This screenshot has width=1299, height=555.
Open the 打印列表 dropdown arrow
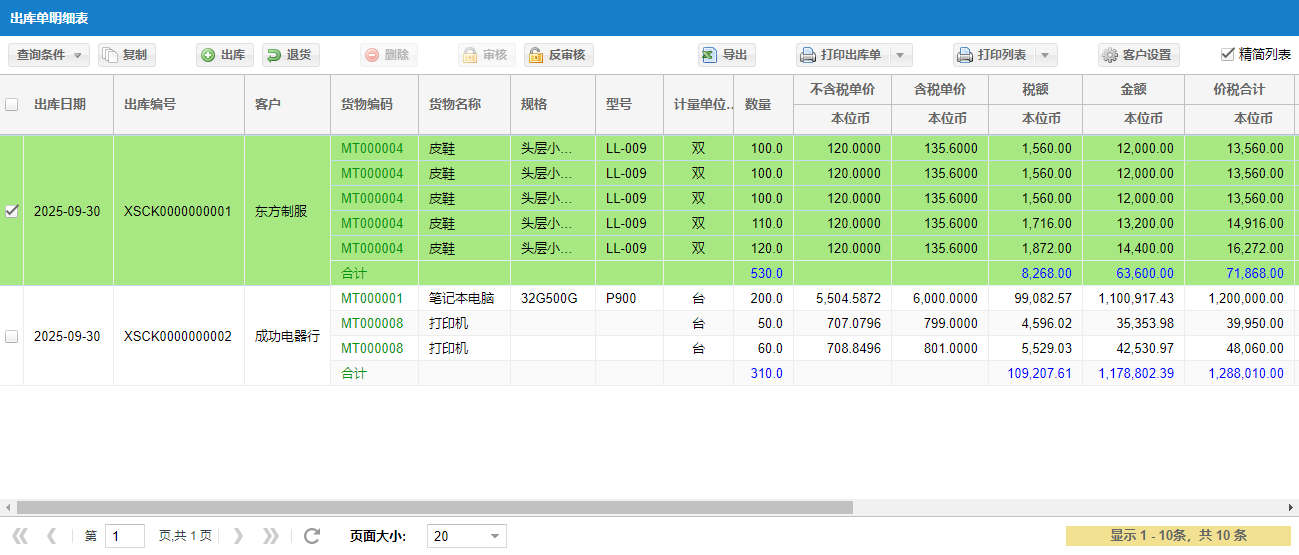coord(1045,55)
